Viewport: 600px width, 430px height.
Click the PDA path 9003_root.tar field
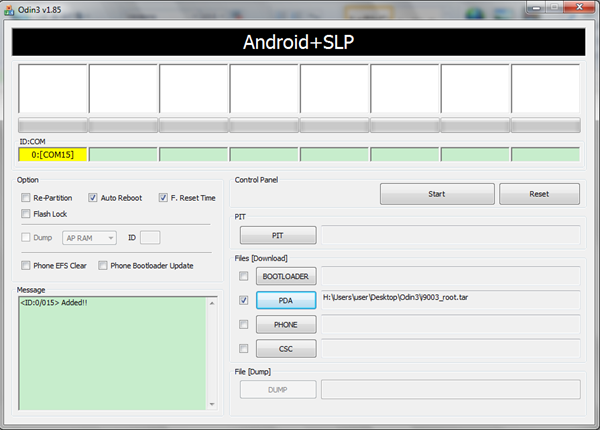tap(451, 300)
